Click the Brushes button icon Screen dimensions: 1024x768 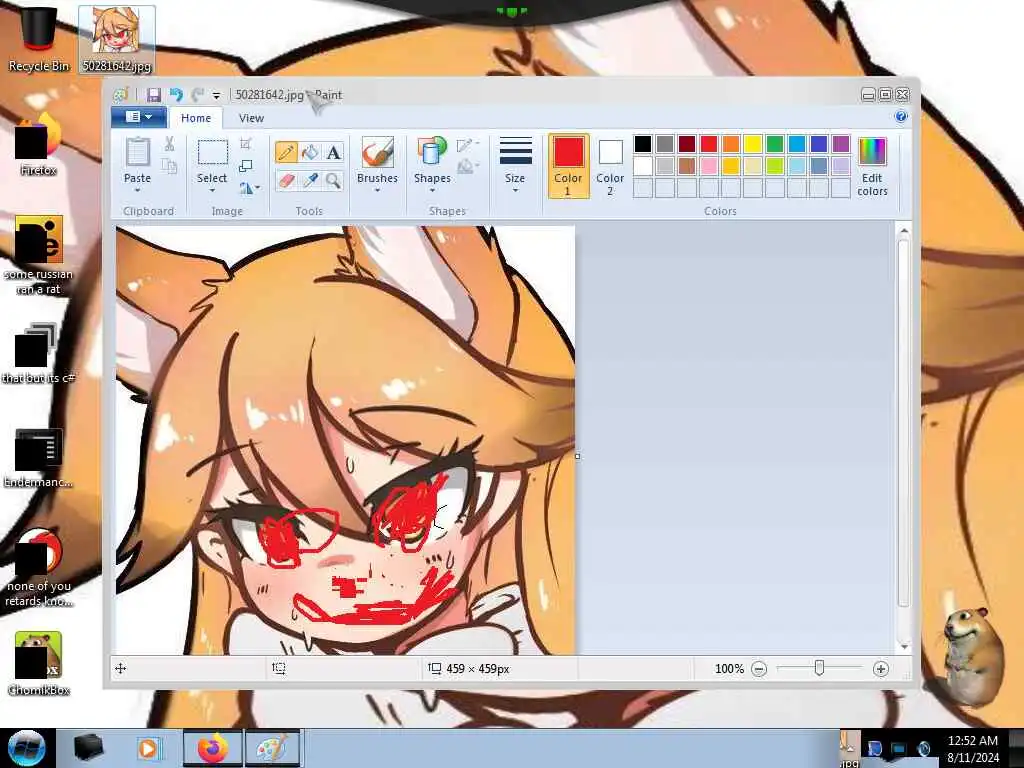tap(377, 153)
